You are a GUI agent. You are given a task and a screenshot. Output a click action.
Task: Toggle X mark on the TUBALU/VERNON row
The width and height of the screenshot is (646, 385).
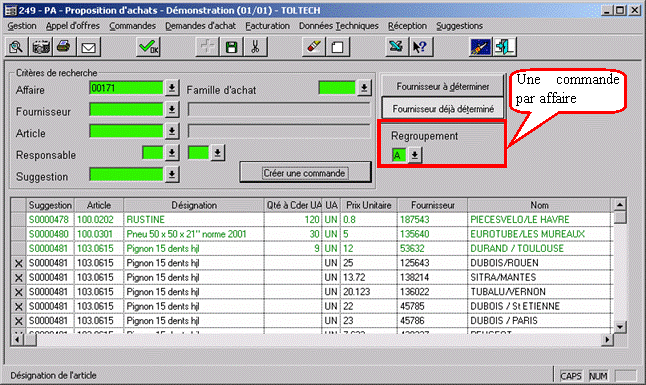click(19, 292)
